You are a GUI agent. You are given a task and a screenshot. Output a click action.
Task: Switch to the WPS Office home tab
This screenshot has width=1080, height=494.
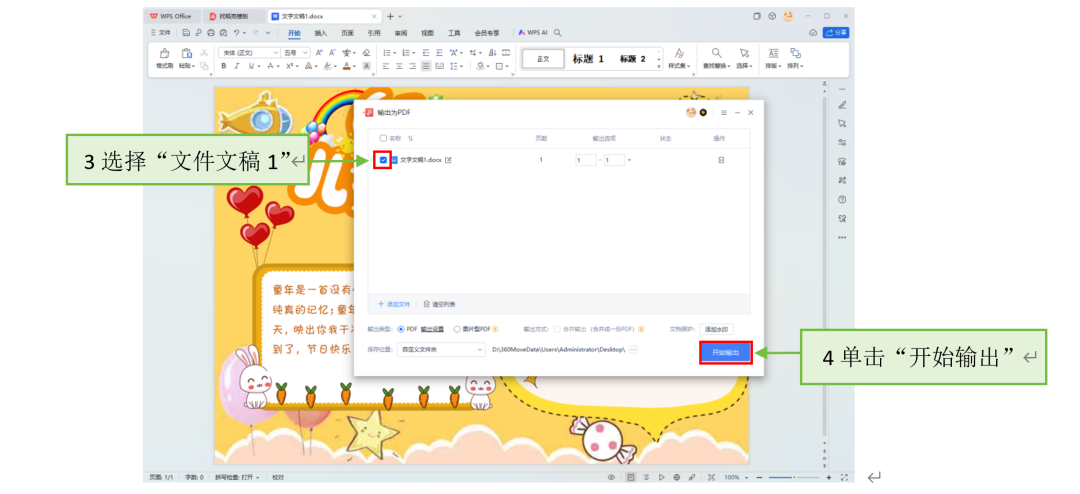point(172,16)
